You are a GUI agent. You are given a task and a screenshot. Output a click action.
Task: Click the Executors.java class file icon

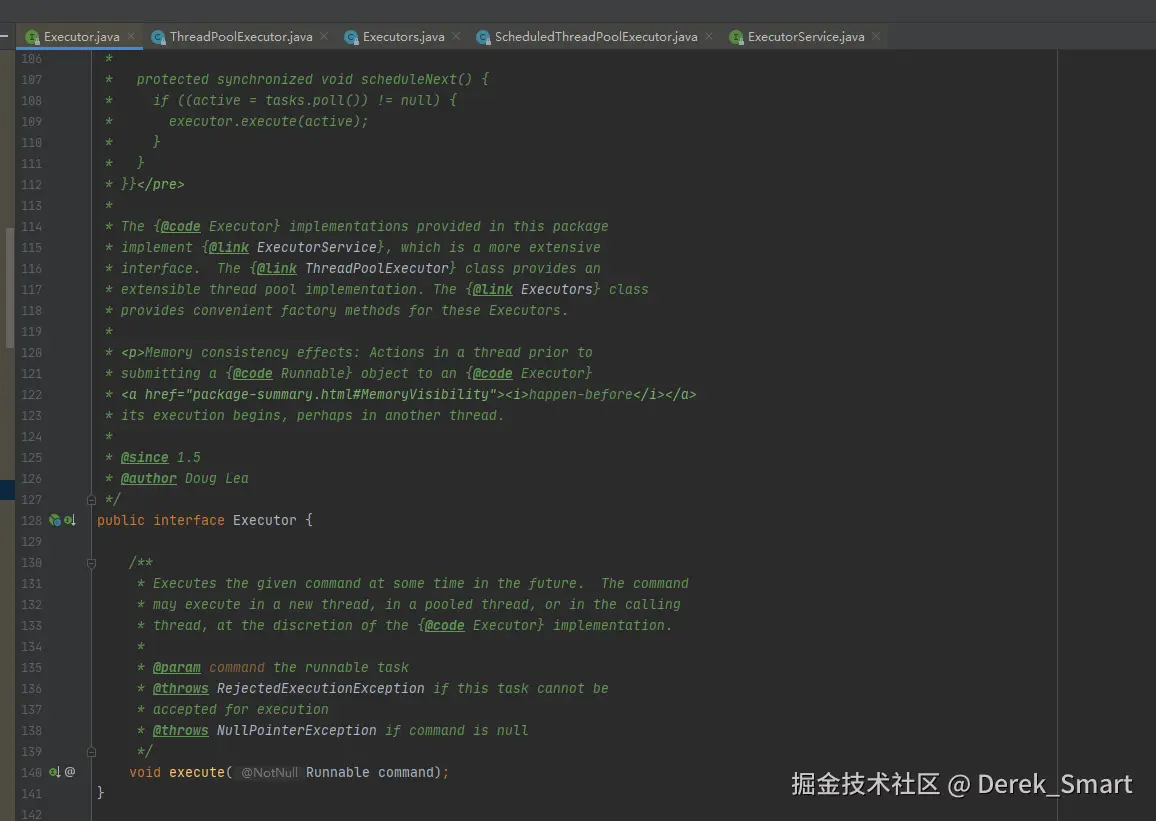pos(351,37)
